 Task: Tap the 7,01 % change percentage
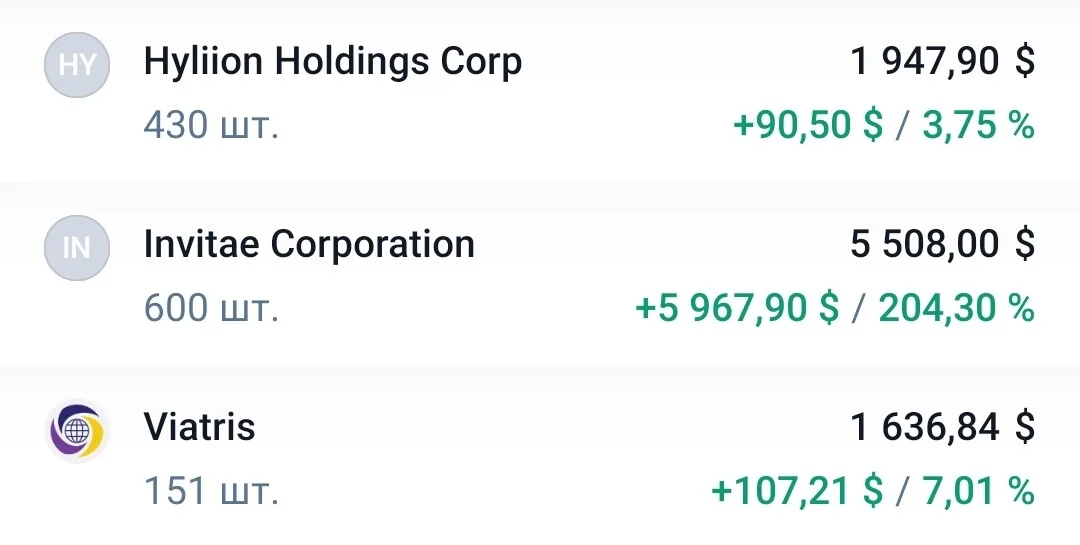coord(979,491)
